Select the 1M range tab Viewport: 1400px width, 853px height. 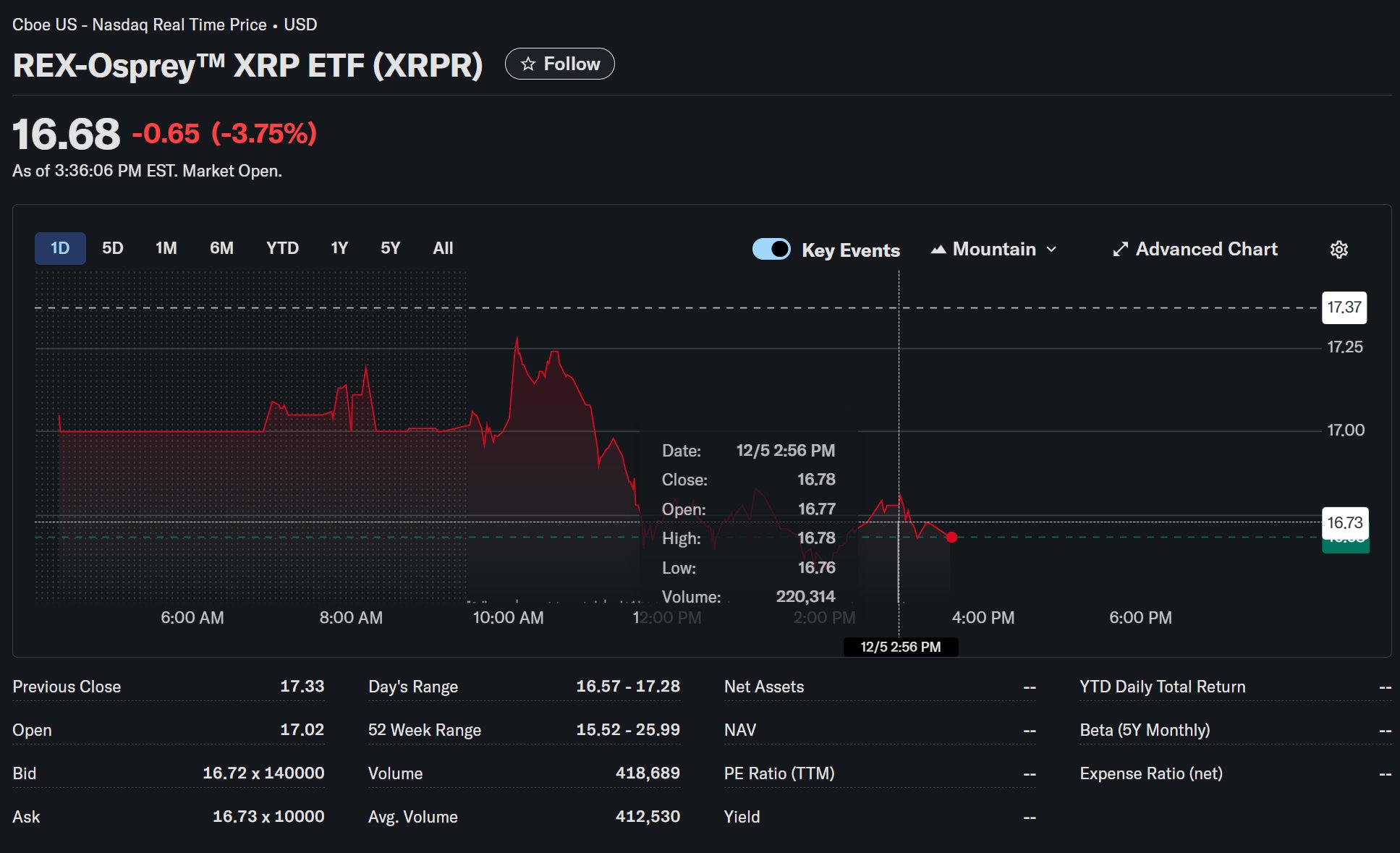pos(166,248)
